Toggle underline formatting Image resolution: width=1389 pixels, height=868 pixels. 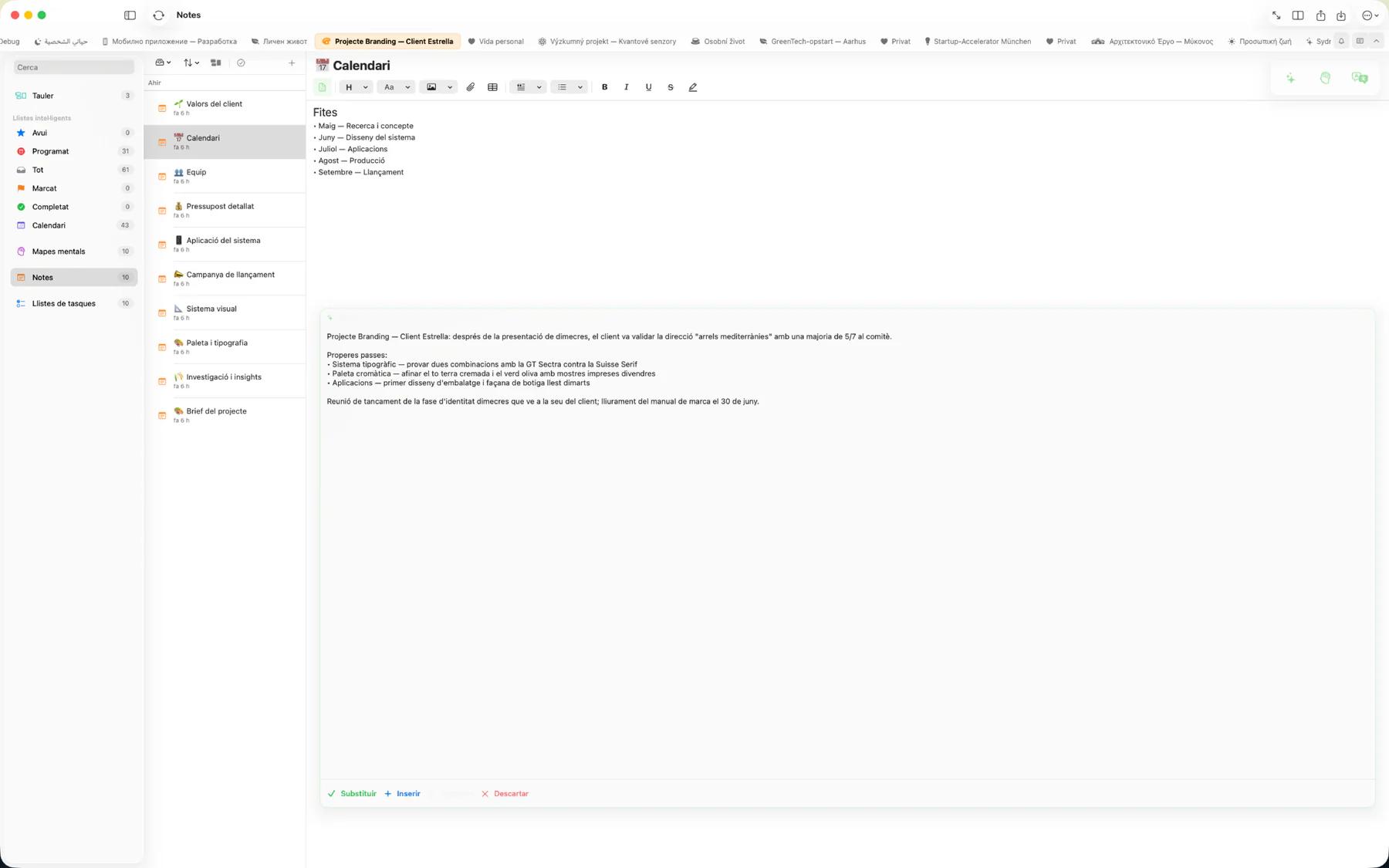(x=648, y=87)
